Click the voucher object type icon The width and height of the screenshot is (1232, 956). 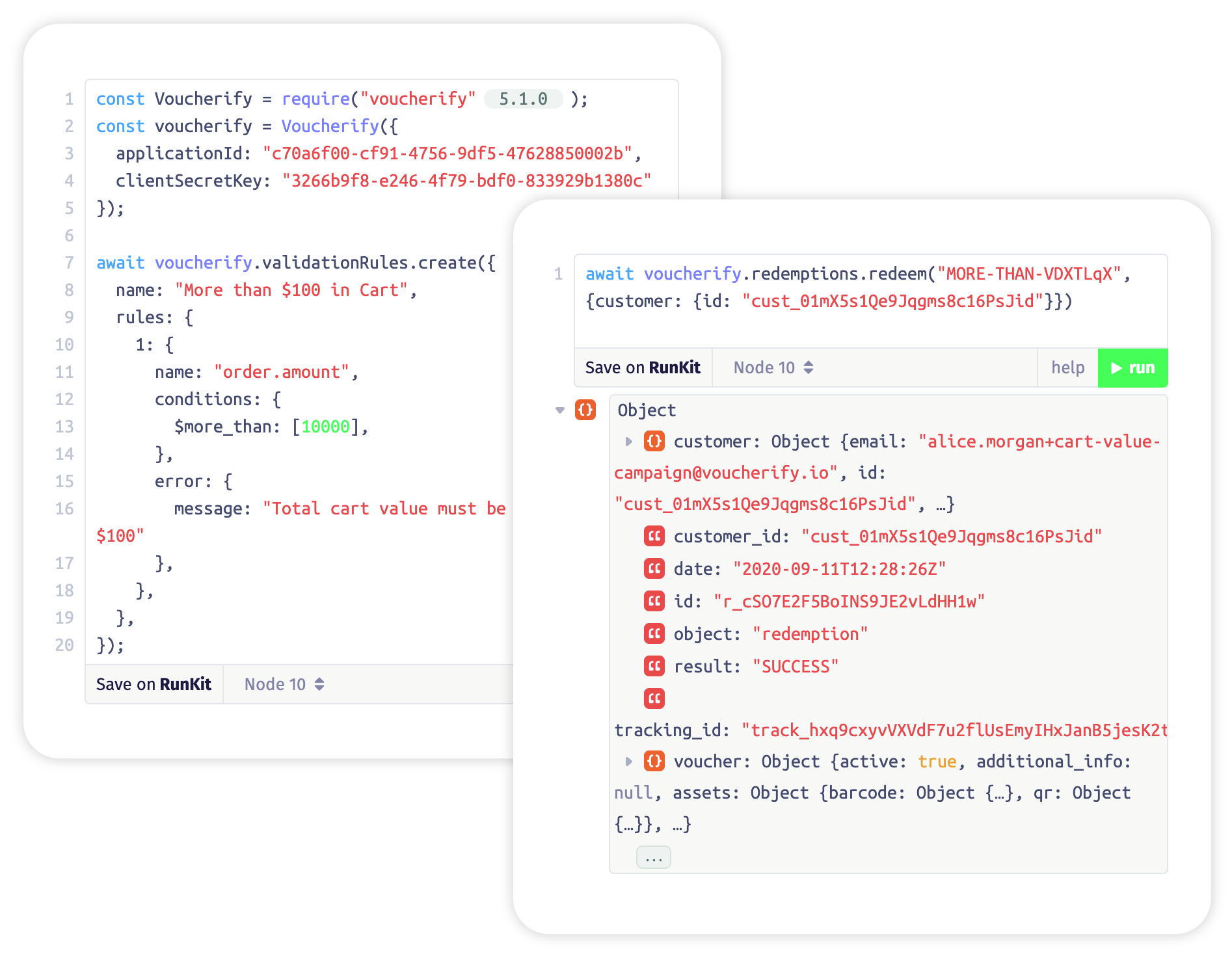pos(654,761)
